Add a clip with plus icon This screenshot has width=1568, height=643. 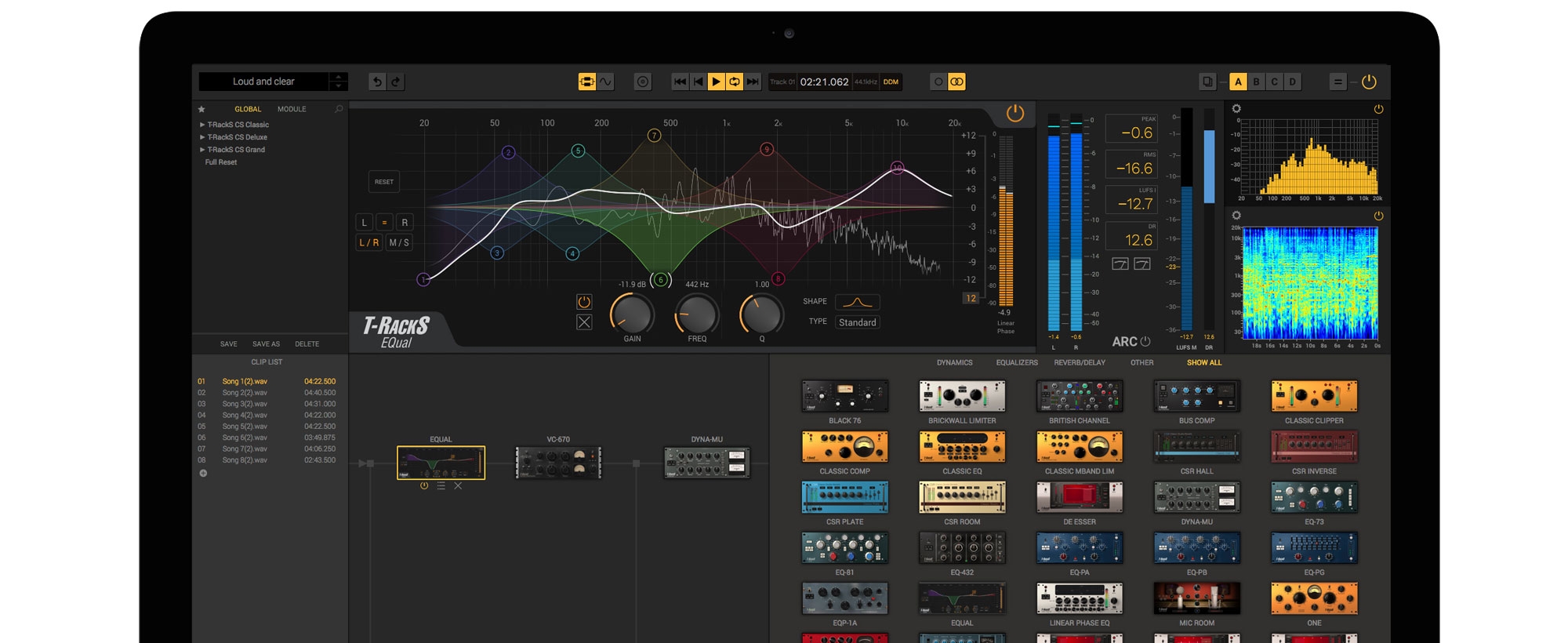(203, 473)
